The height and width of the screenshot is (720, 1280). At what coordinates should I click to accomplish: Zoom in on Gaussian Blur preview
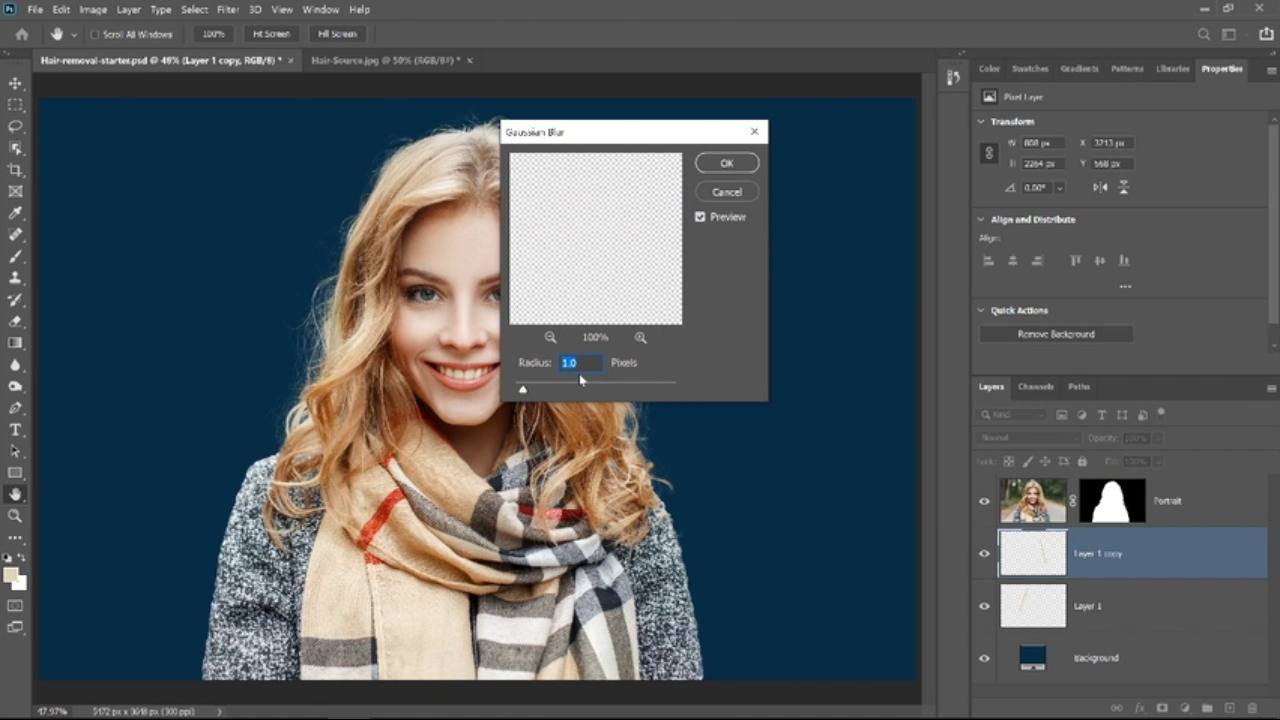coord(640,338)
